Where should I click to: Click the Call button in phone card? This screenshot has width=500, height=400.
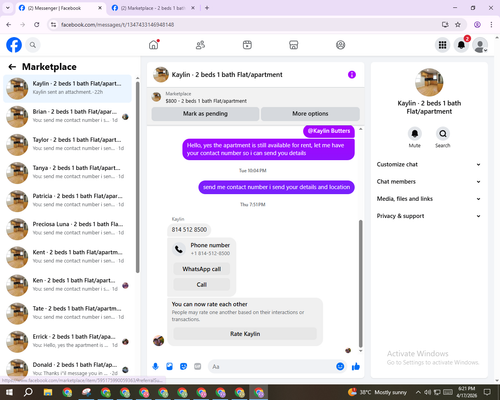coord(202,285)
